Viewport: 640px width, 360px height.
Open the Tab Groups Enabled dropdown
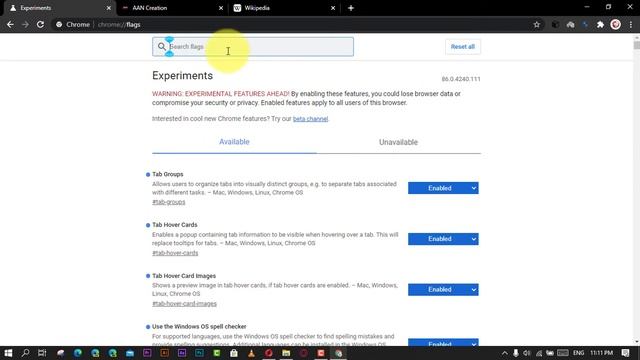[x=443, y=188]
